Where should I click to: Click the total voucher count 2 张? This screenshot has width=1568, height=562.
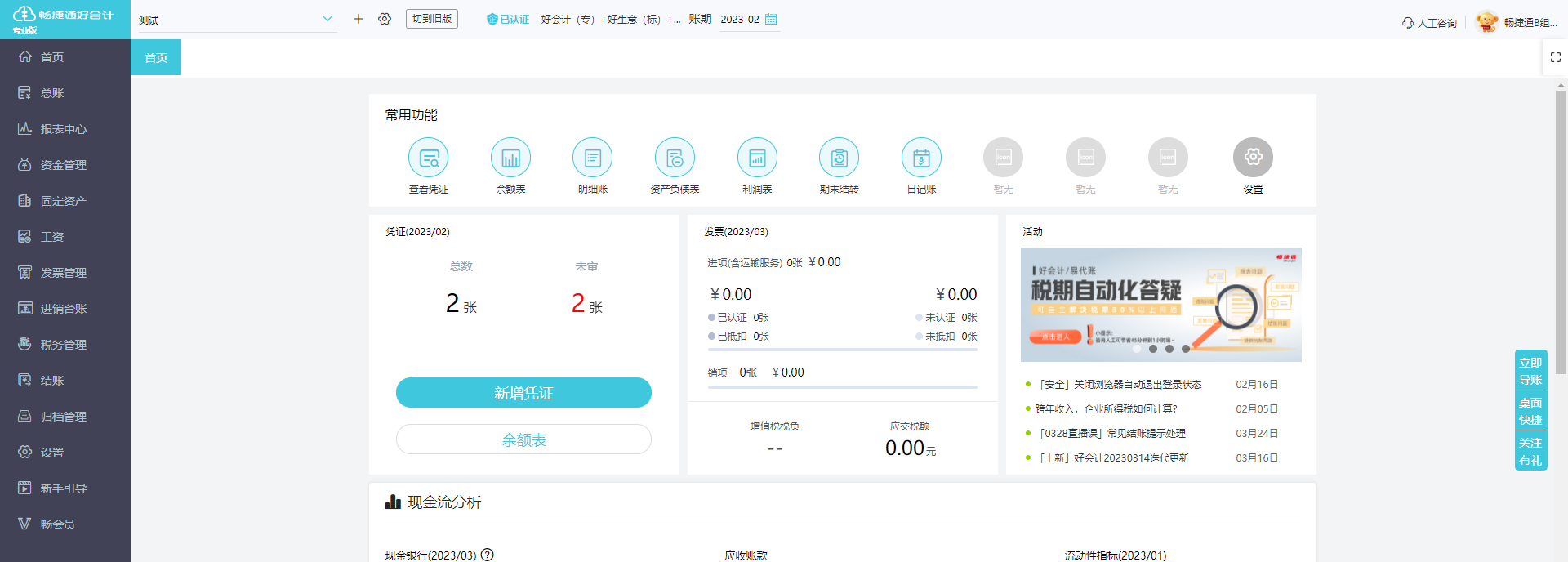pyautogui.click(x=461, y=304)
